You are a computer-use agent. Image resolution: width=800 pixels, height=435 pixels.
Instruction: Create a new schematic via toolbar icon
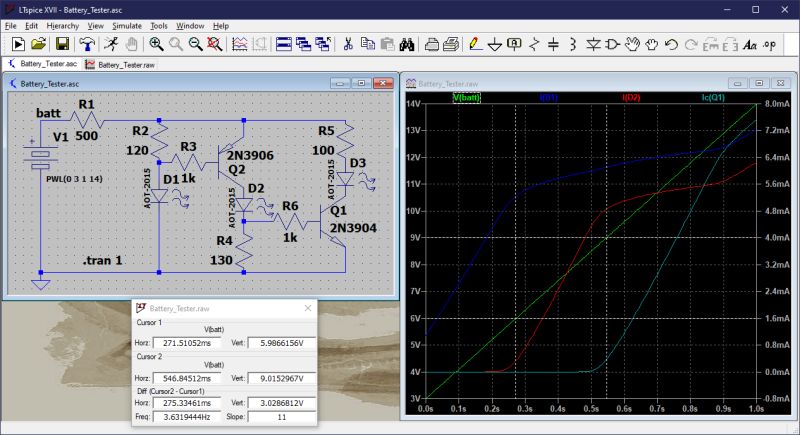pyautogui.click(x=18, y=44)
